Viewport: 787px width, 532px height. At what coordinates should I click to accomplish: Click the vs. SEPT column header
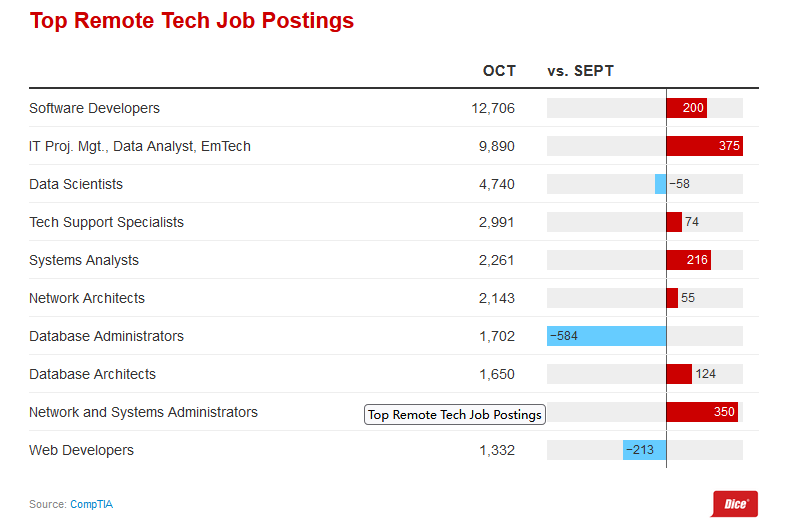click(x=580, y=71)
